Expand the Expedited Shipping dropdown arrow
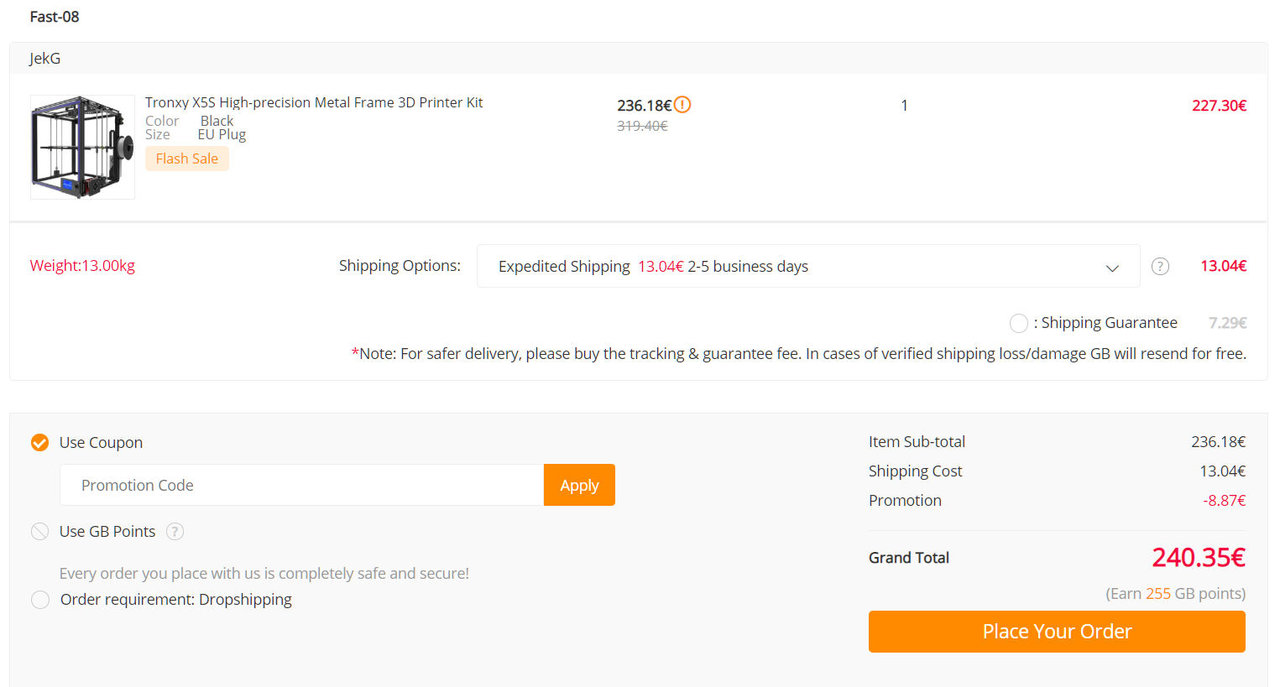 tap(1112, 267)
